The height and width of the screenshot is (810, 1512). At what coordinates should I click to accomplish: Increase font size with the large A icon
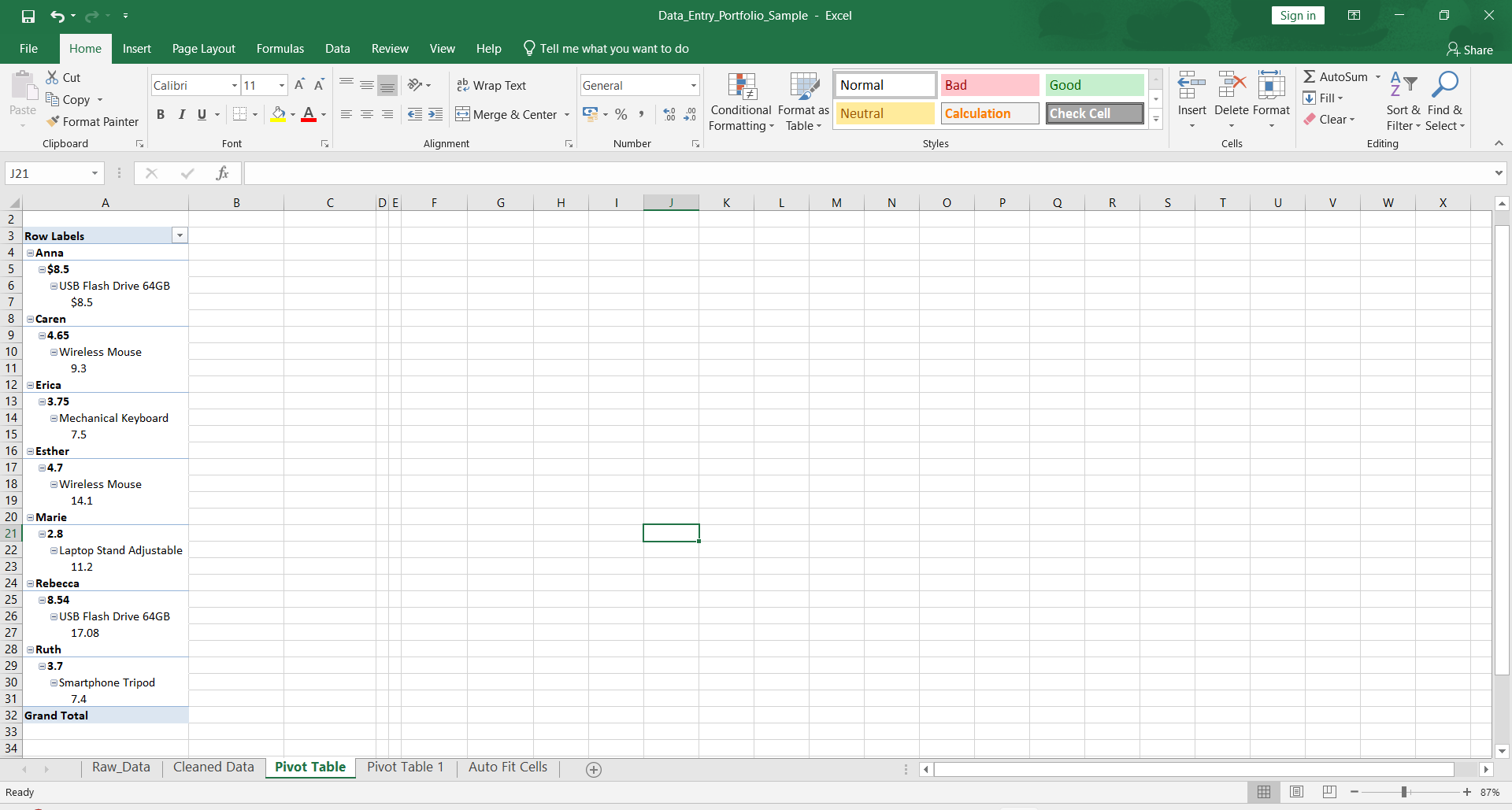[x=299, y=85]
